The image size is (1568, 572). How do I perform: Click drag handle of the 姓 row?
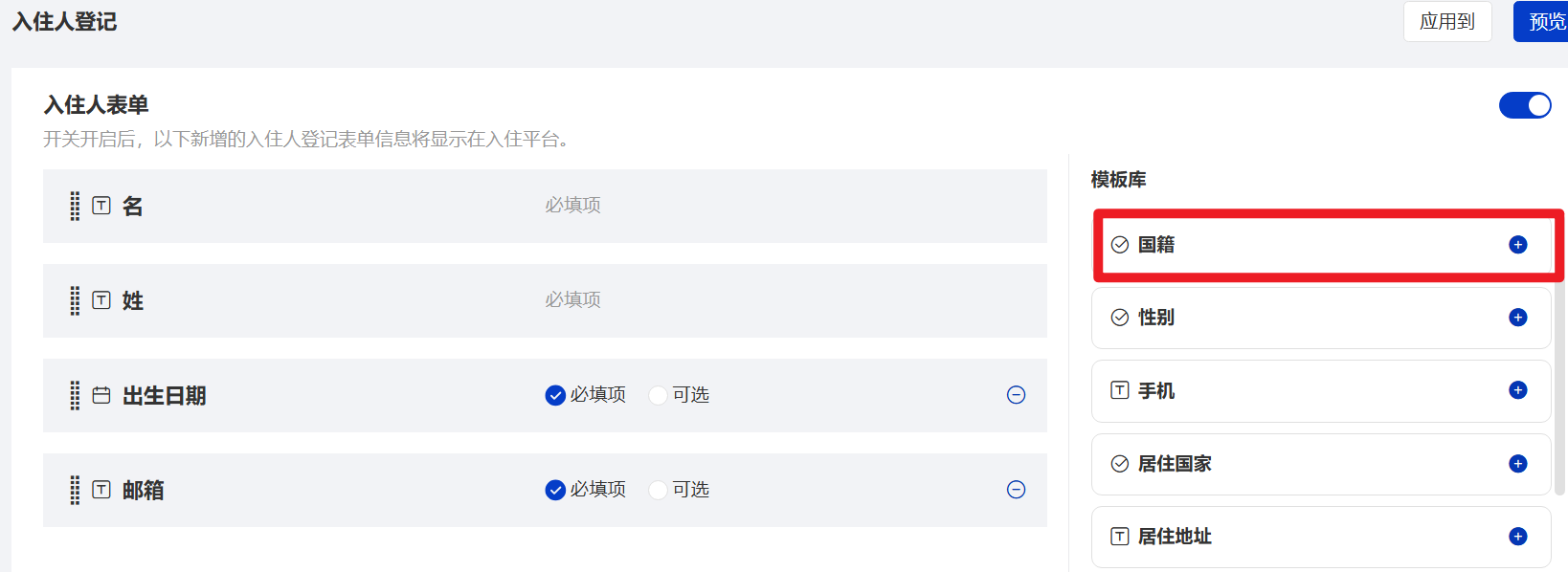[x=75, y=300]
